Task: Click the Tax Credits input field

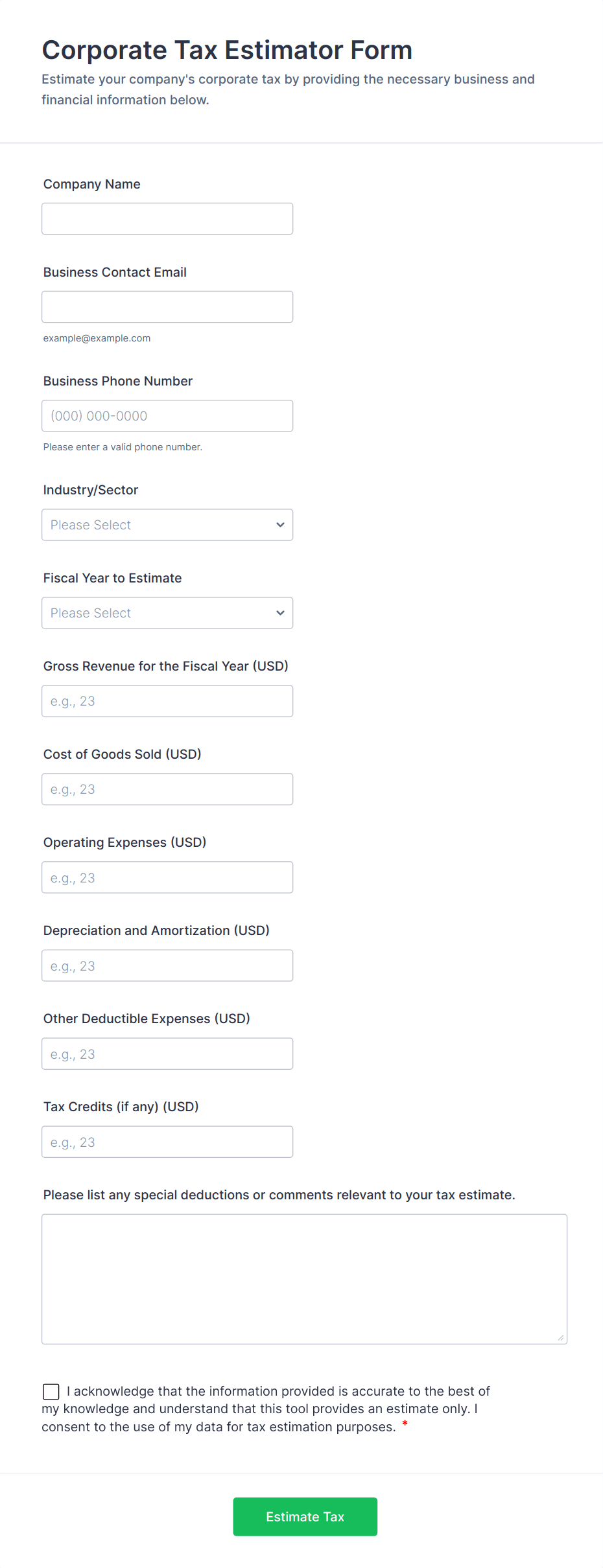Action: pos(167,1142)
